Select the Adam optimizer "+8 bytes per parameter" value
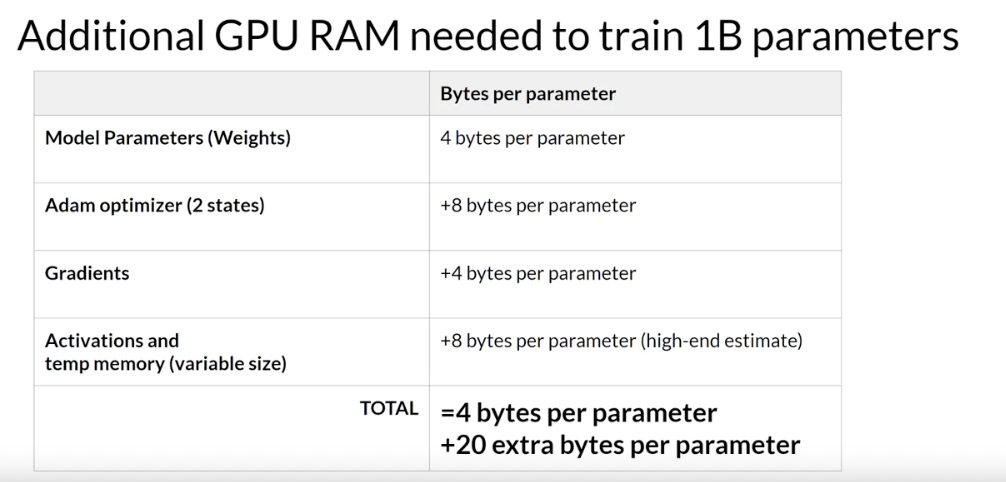The height and width of the screenshot is (482, 1006). pos(537,206)
